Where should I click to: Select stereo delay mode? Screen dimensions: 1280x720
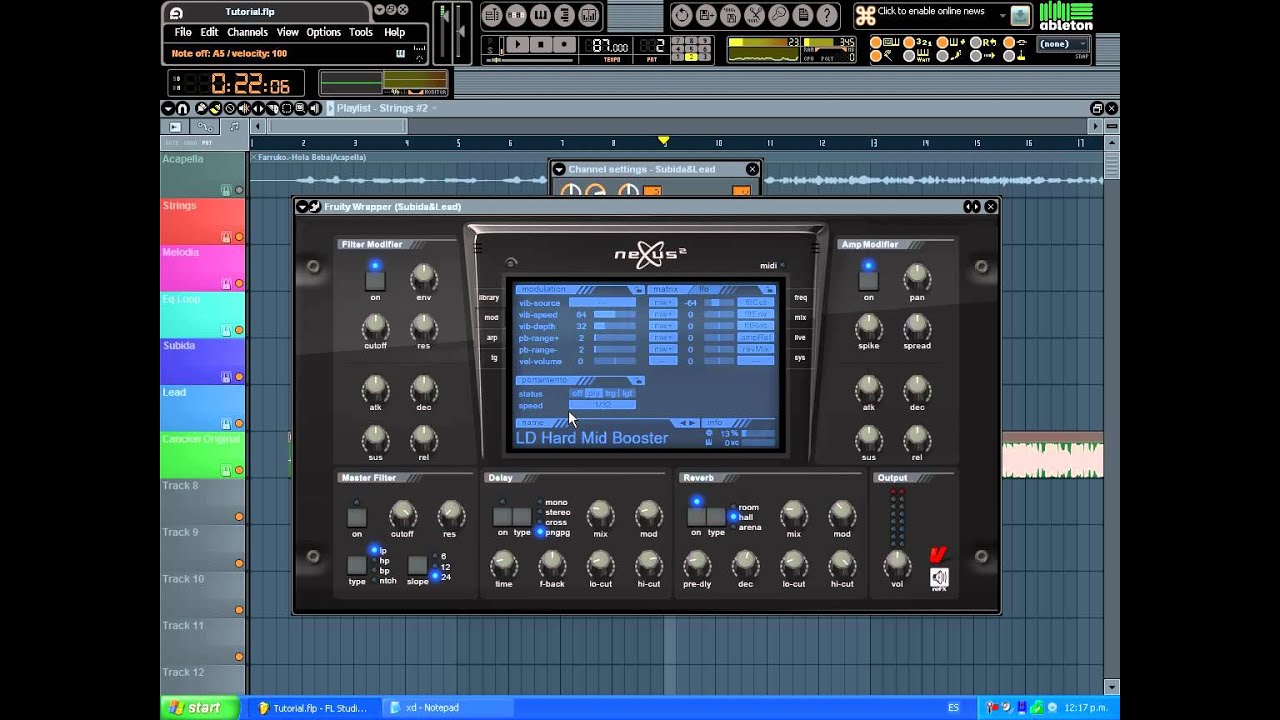(x=554, y=512)
